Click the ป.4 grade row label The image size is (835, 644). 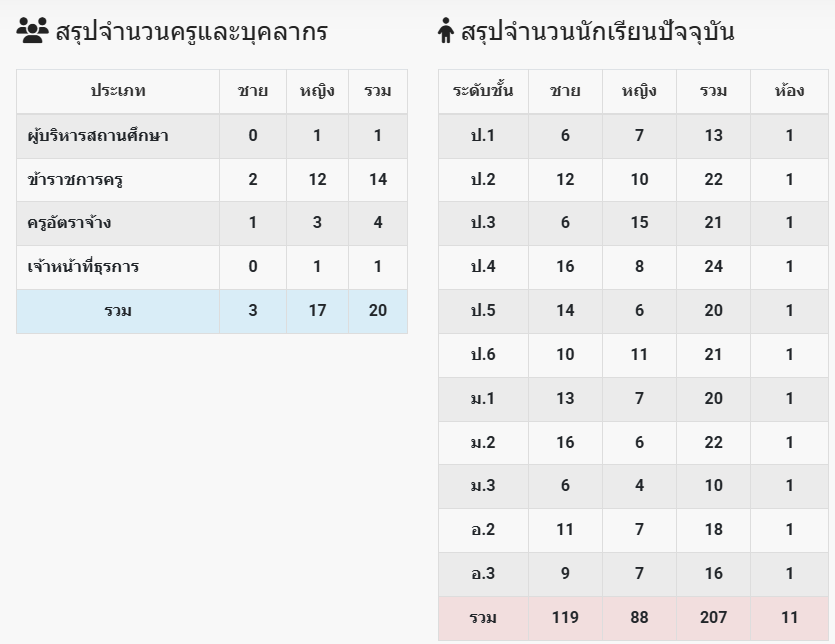pyautogui.click(x=483, y=266)
